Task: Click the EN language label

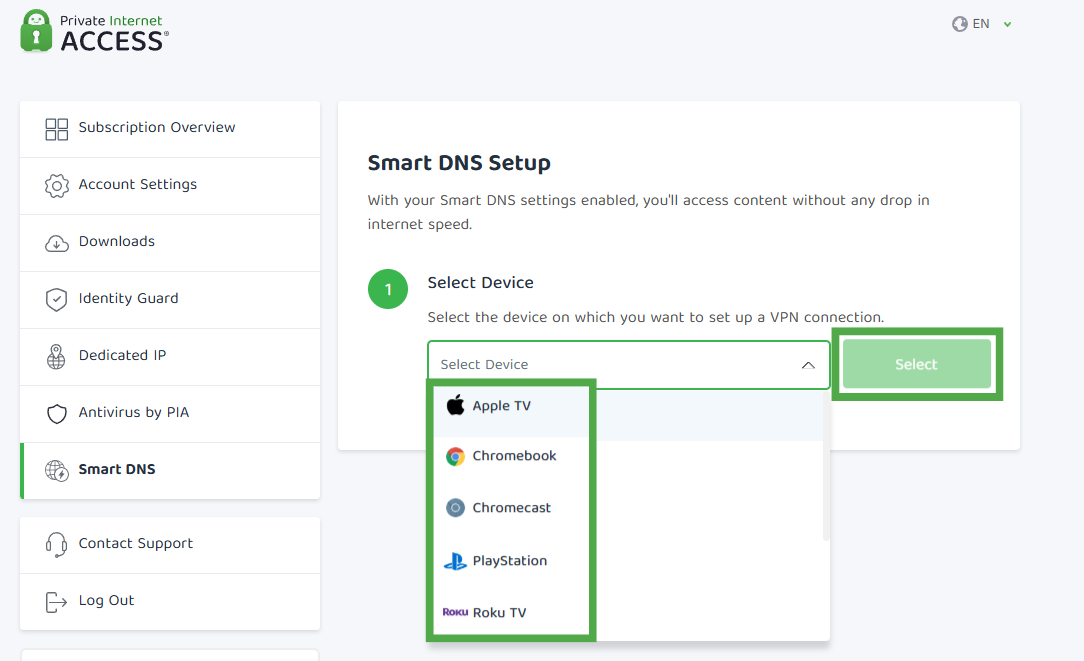Action: click(x=980, y=24)
